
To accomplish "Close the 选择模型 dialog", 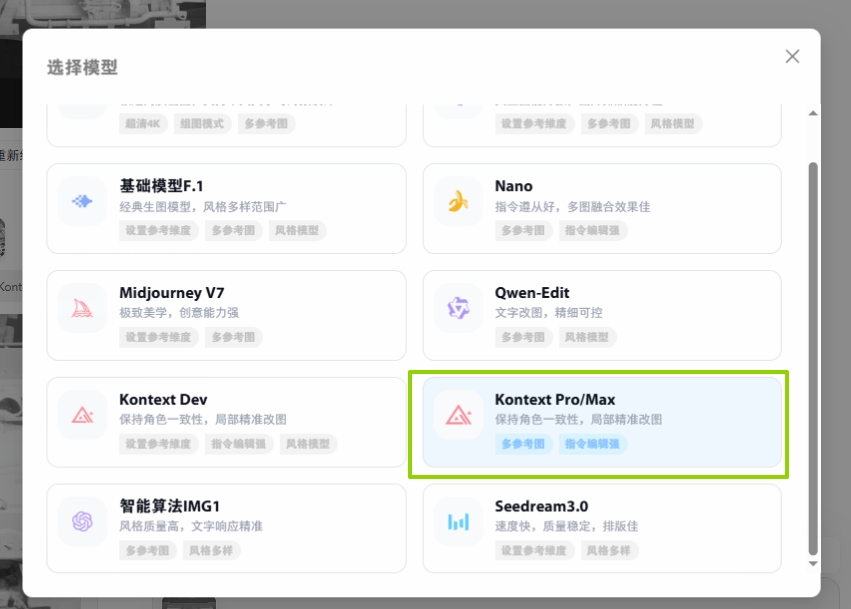I will coord(792,57).
